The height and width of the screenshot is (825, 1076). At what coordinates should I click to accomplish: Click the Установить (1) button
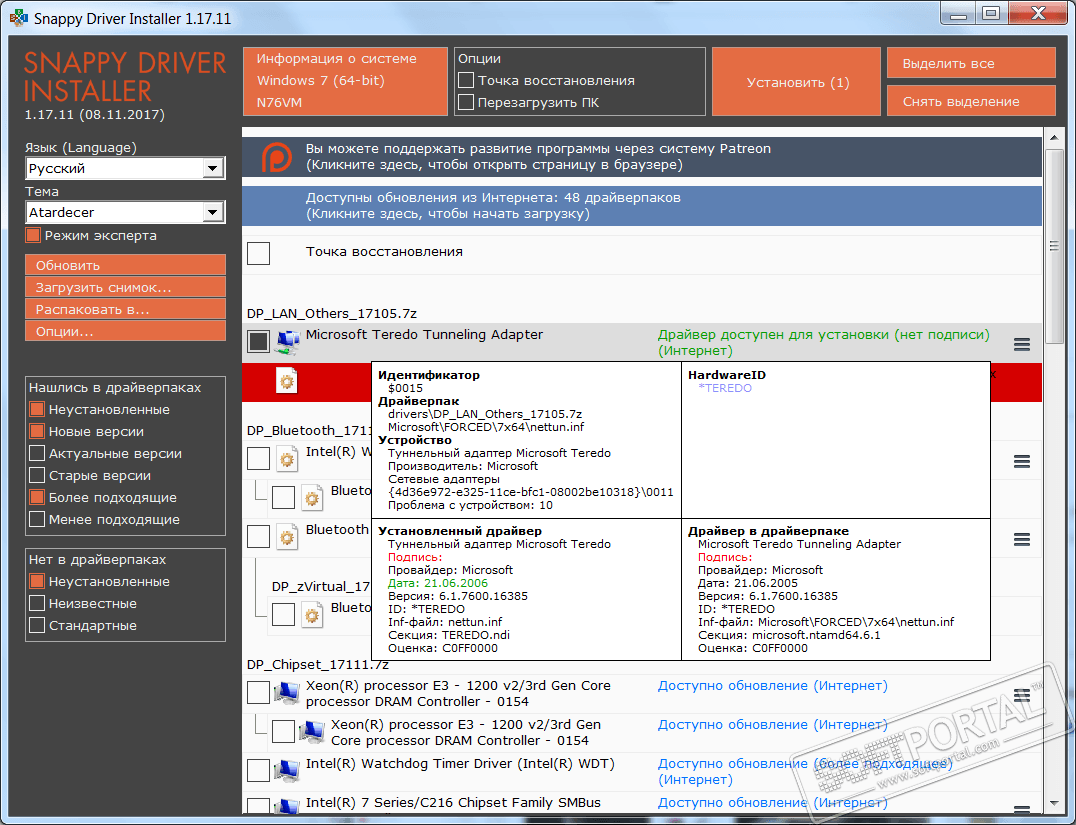(796, 82)
